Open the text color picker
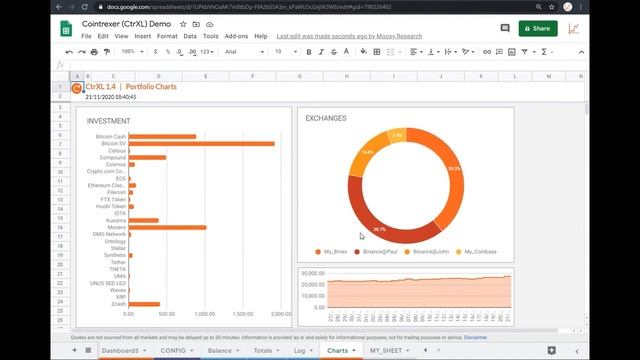This screenshot has width=640, height=360. pos(346,52)
